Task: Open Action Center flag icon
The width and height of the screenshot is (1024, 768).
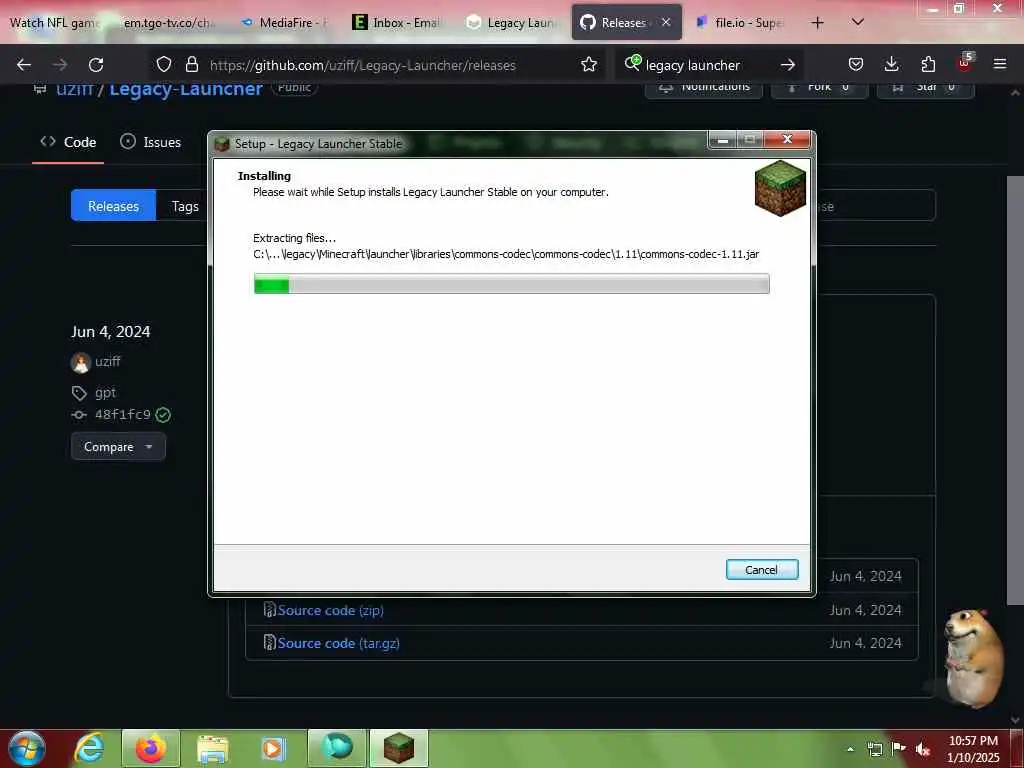Action: coord(899,748)
